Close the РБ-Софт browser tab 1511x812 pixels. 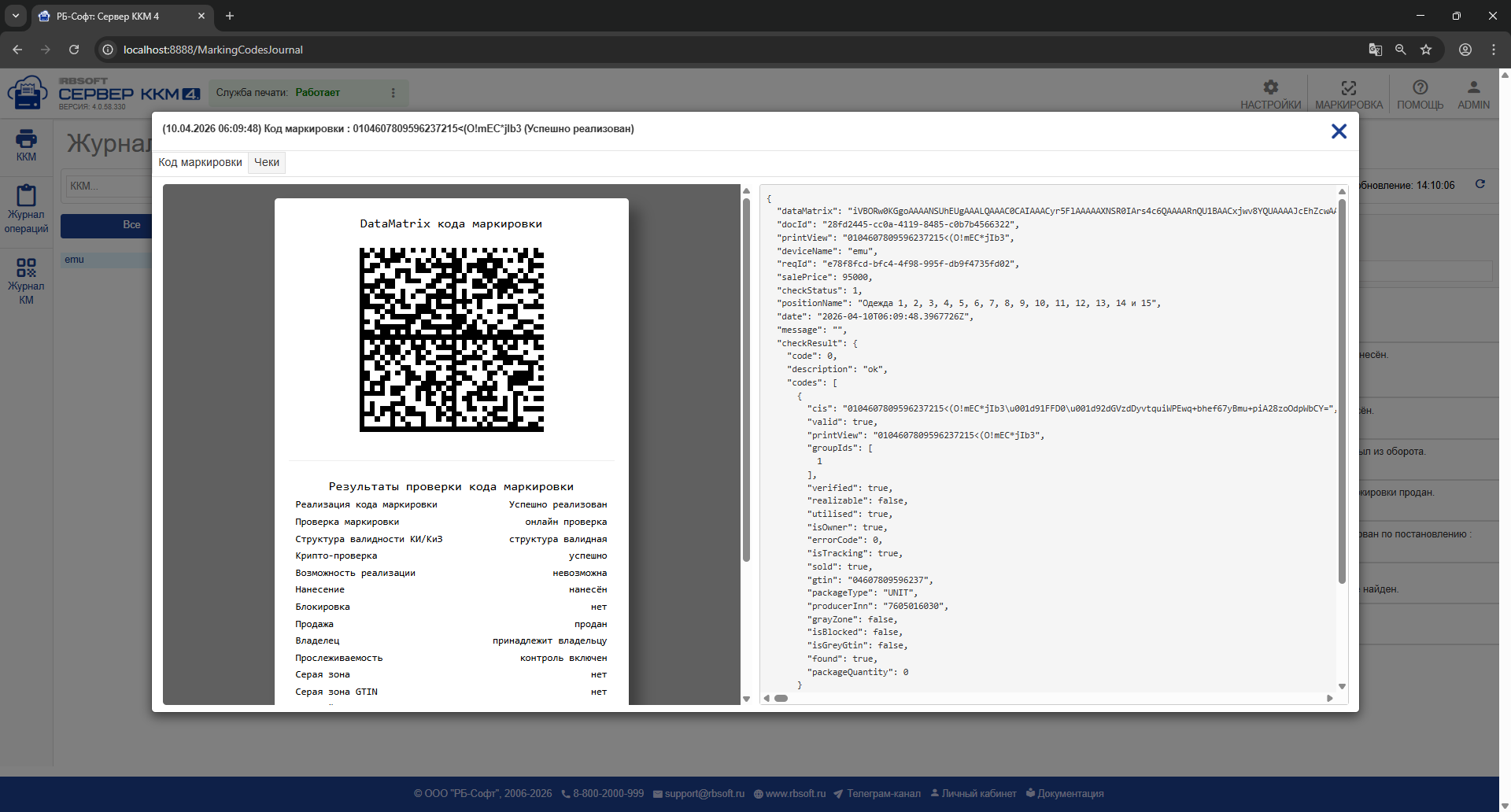pyautogui.click(x=201, y=16)
